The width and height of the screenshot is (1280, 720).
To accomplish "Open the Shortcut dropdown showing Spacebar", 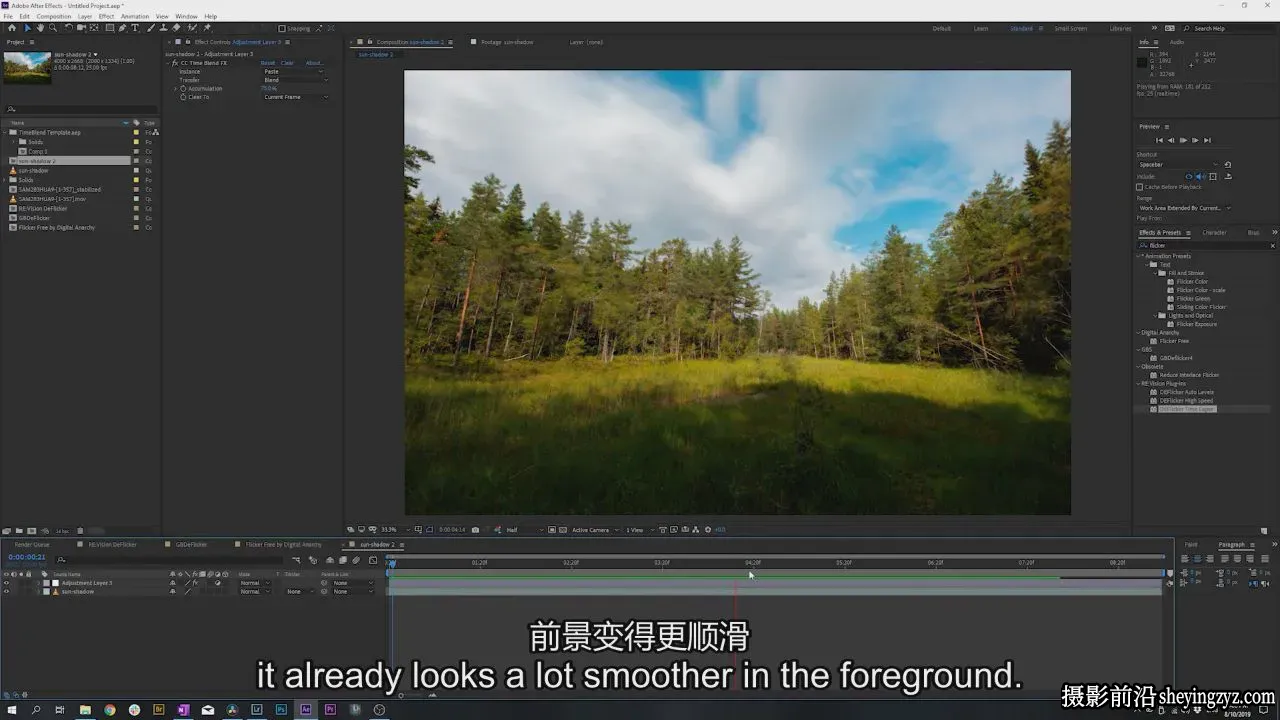I will click(1179, 164).
